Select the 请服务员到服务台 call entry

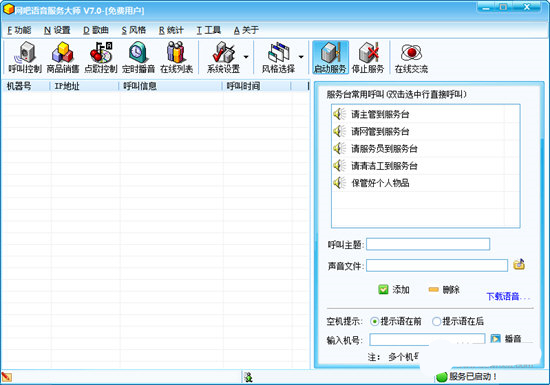(x=425, y=149)
